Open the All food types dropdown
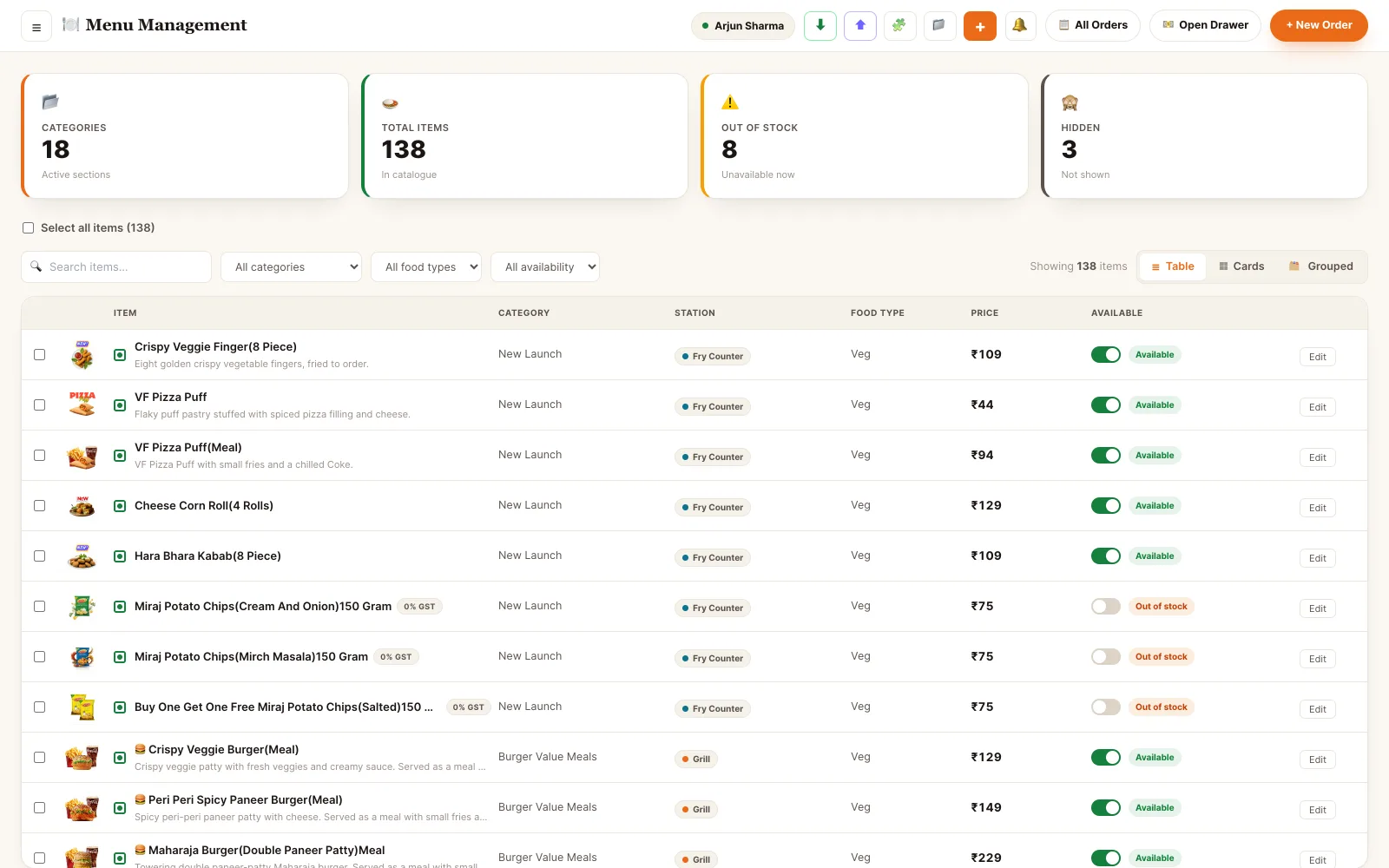Screen dimensions: 1389x868 426,267
